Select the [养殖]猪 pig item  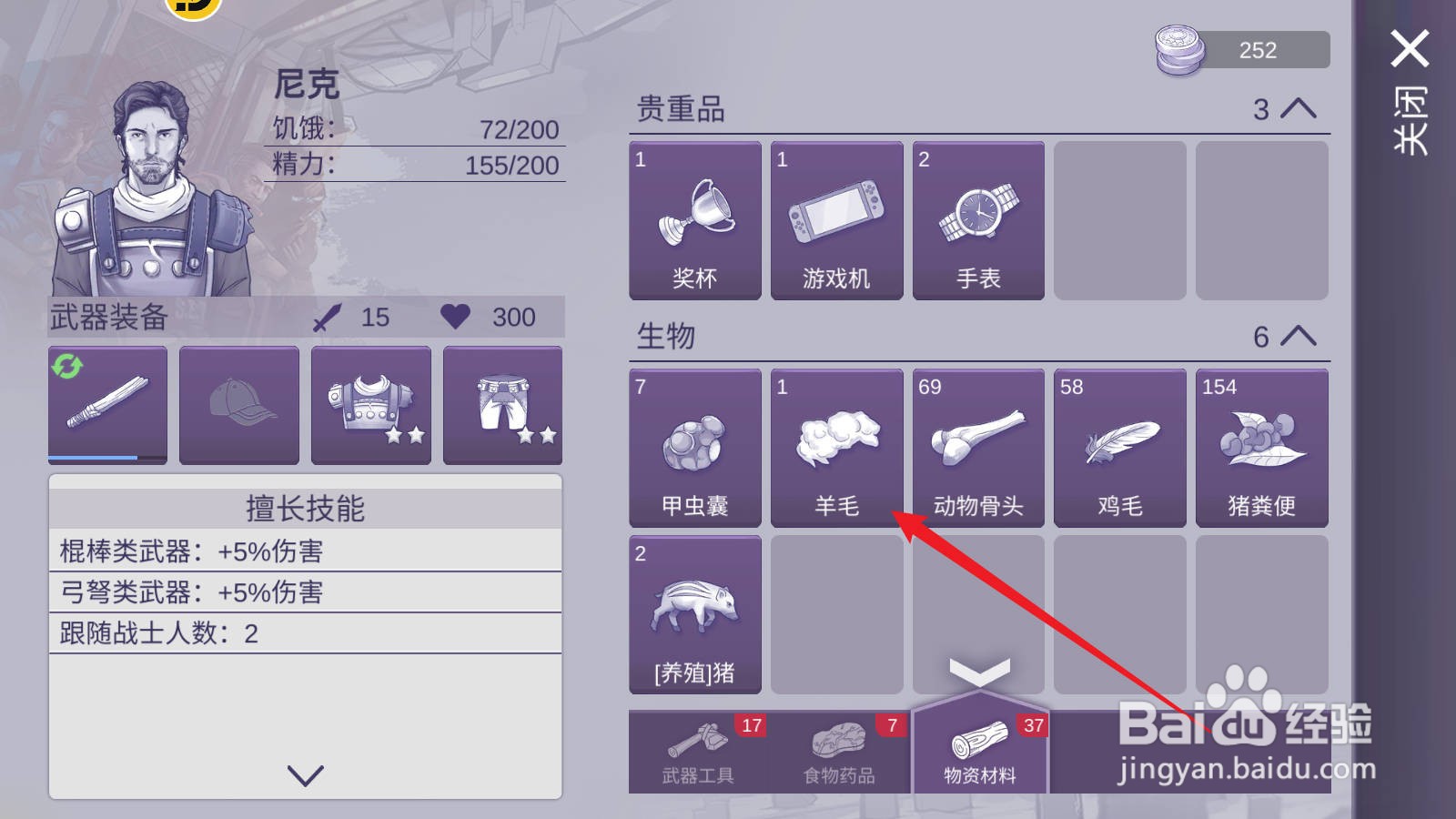coord(695,615)
